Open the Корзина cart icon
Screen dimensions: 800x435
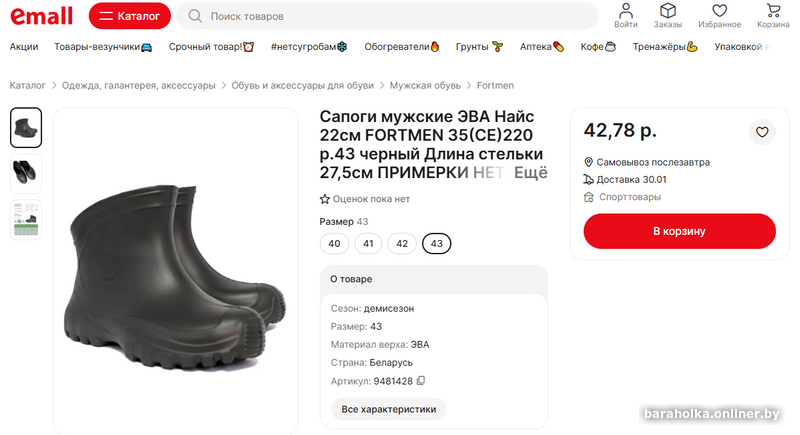coord(773,15)
